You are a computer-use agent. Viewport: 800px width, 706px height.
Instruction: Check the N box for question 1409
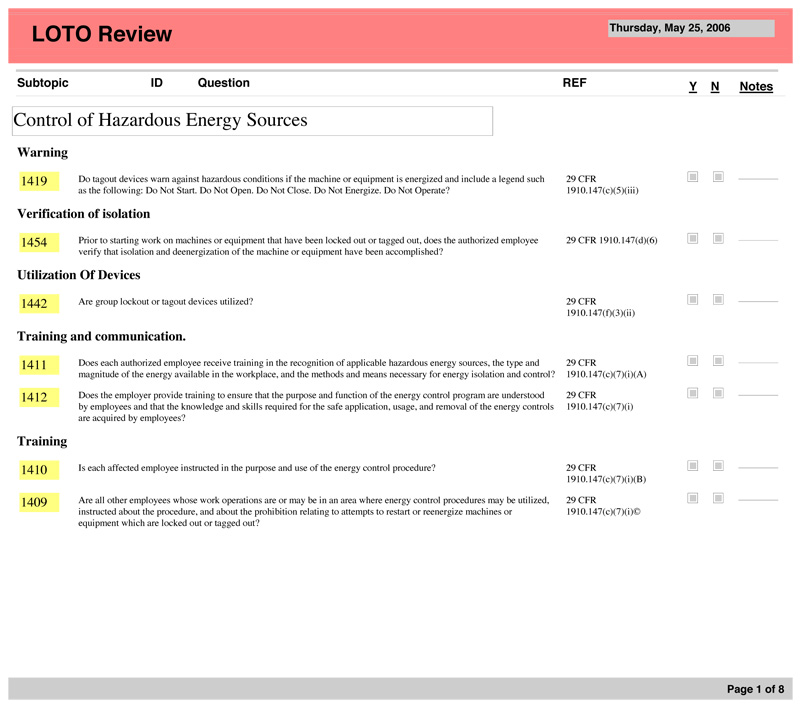tap(718, 498)
